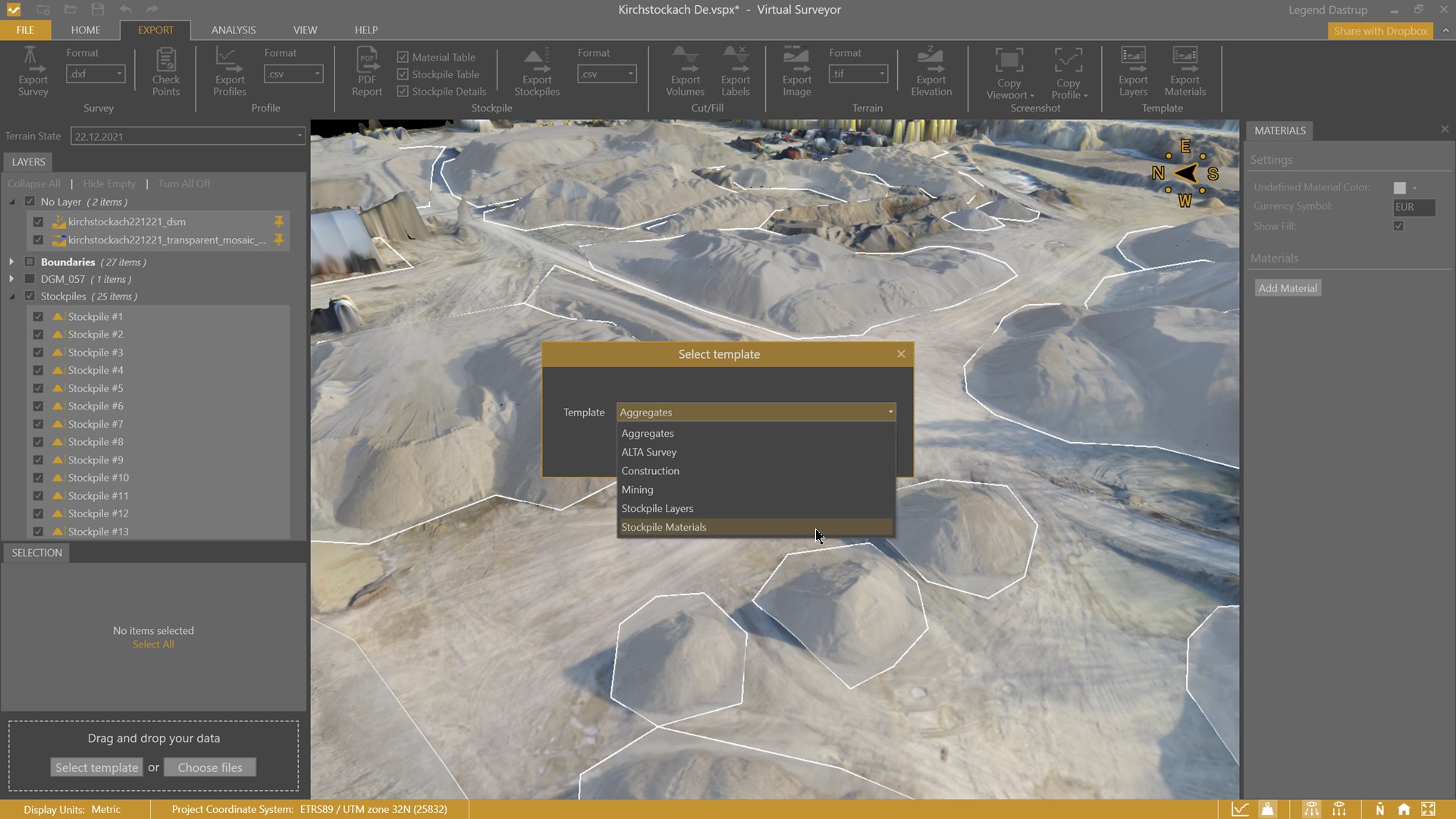
Task: Choose Stockpile Materials from the template list
Action: coord(664,527)
